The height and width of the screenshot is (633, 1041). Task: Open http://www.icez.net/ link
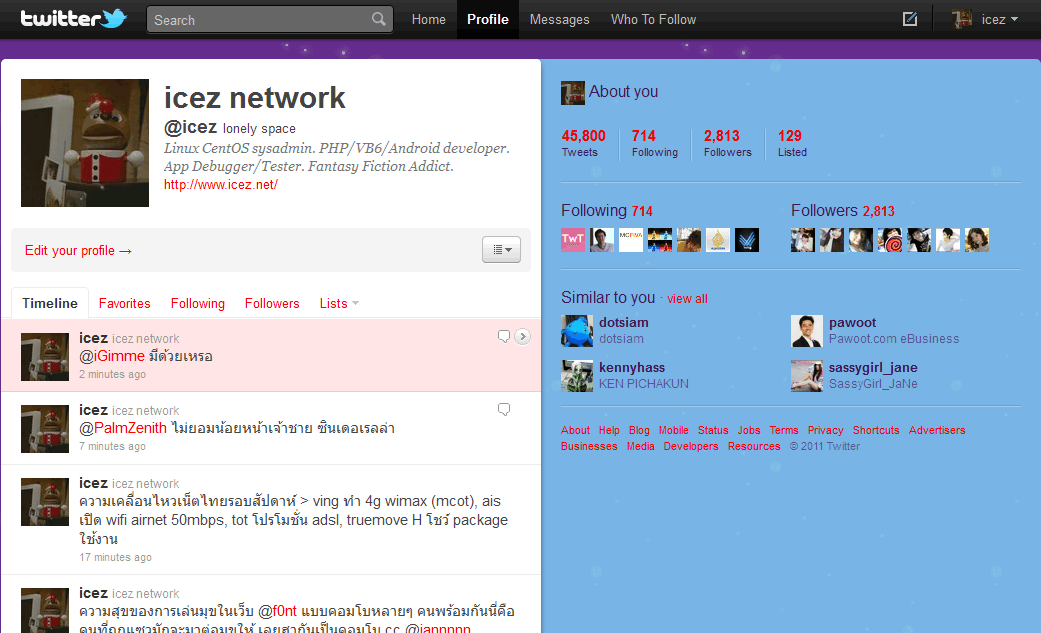(x=221, y=185)
